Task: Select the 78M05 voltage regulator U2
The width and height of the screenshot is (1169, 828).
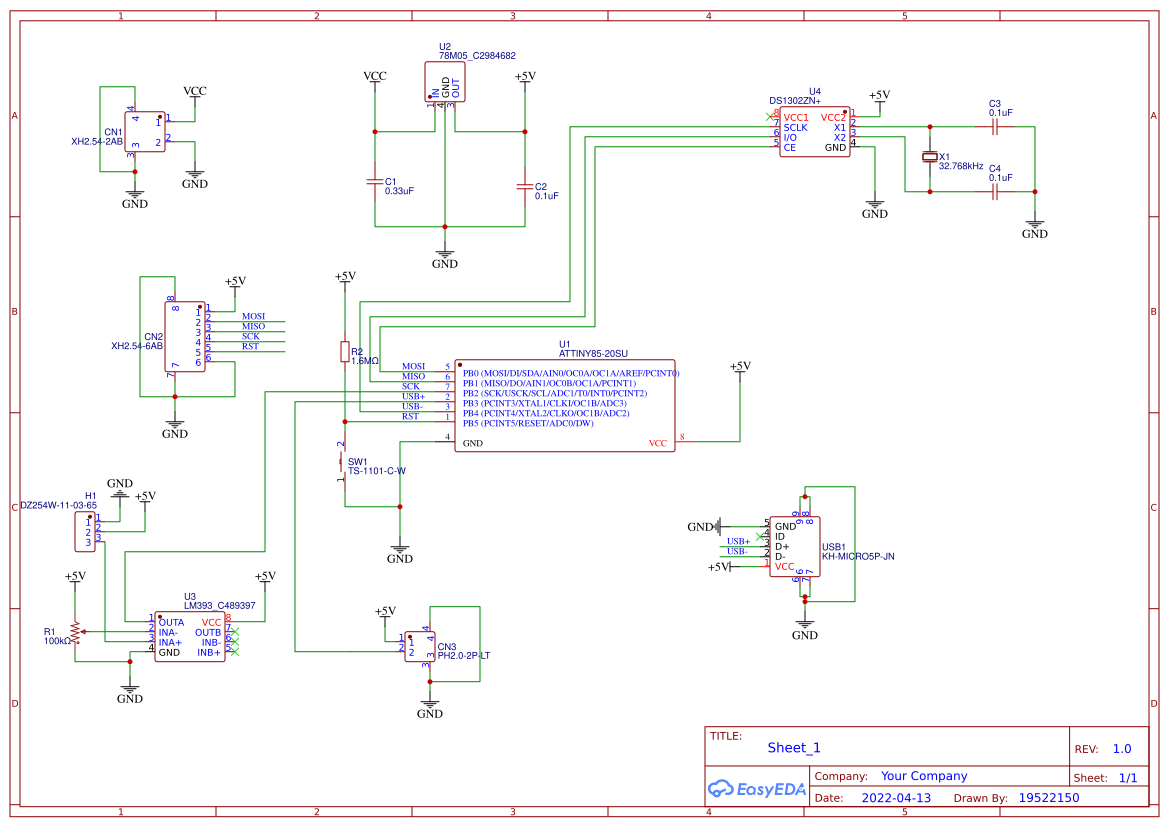Action: coord(443,80)
